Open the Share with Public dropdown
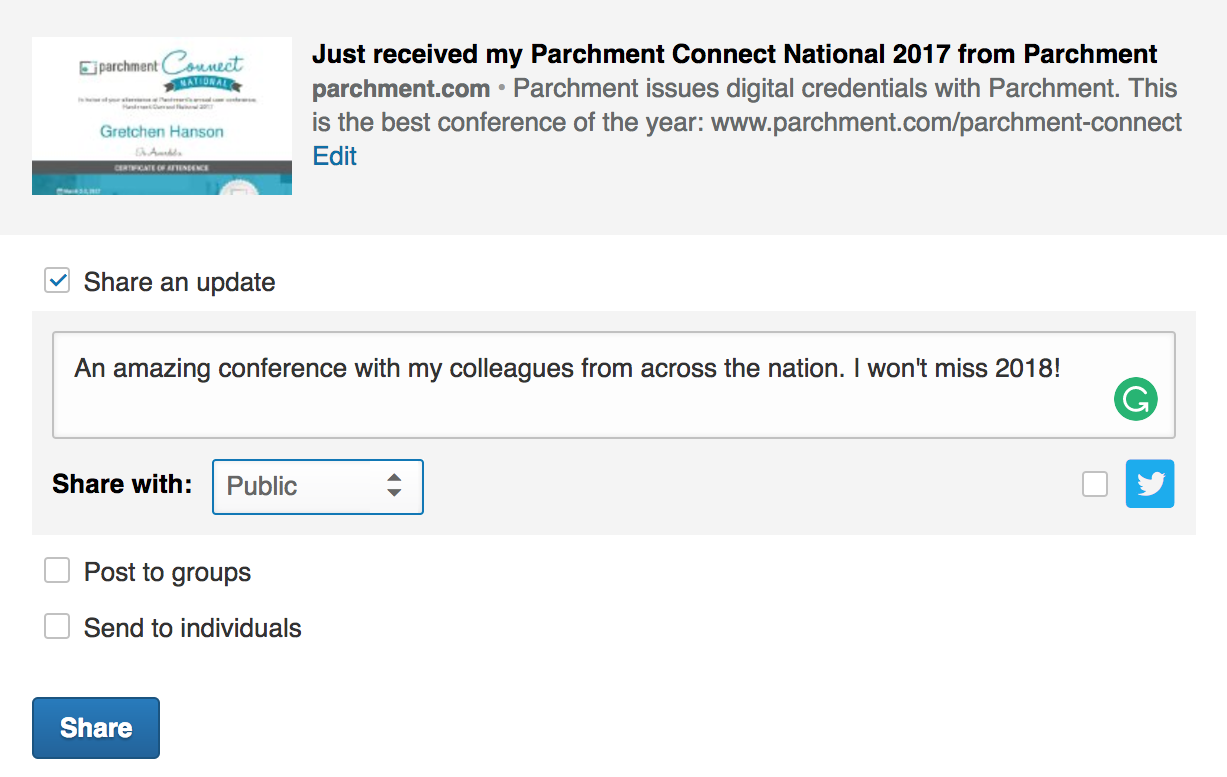 pos(317,486)
